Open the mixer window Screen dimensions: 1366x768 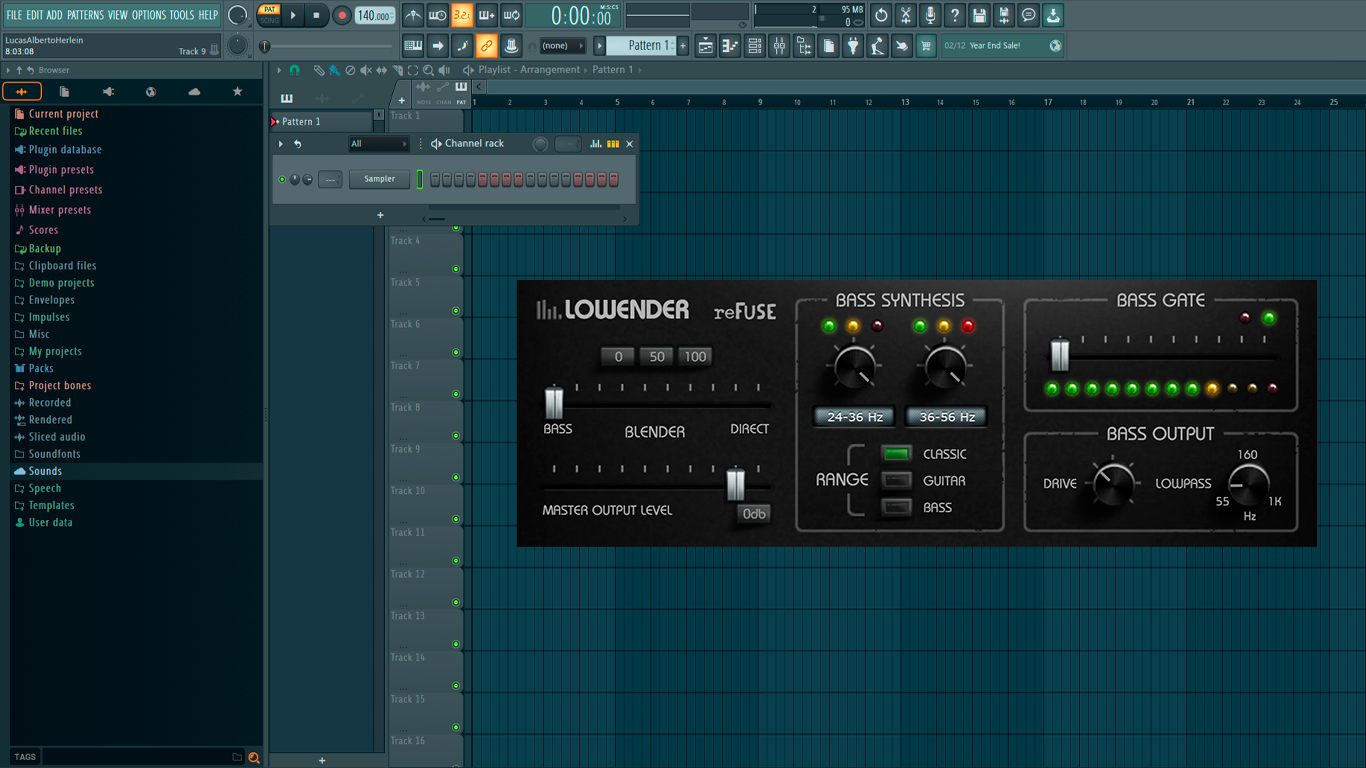(x=779, y=45)
